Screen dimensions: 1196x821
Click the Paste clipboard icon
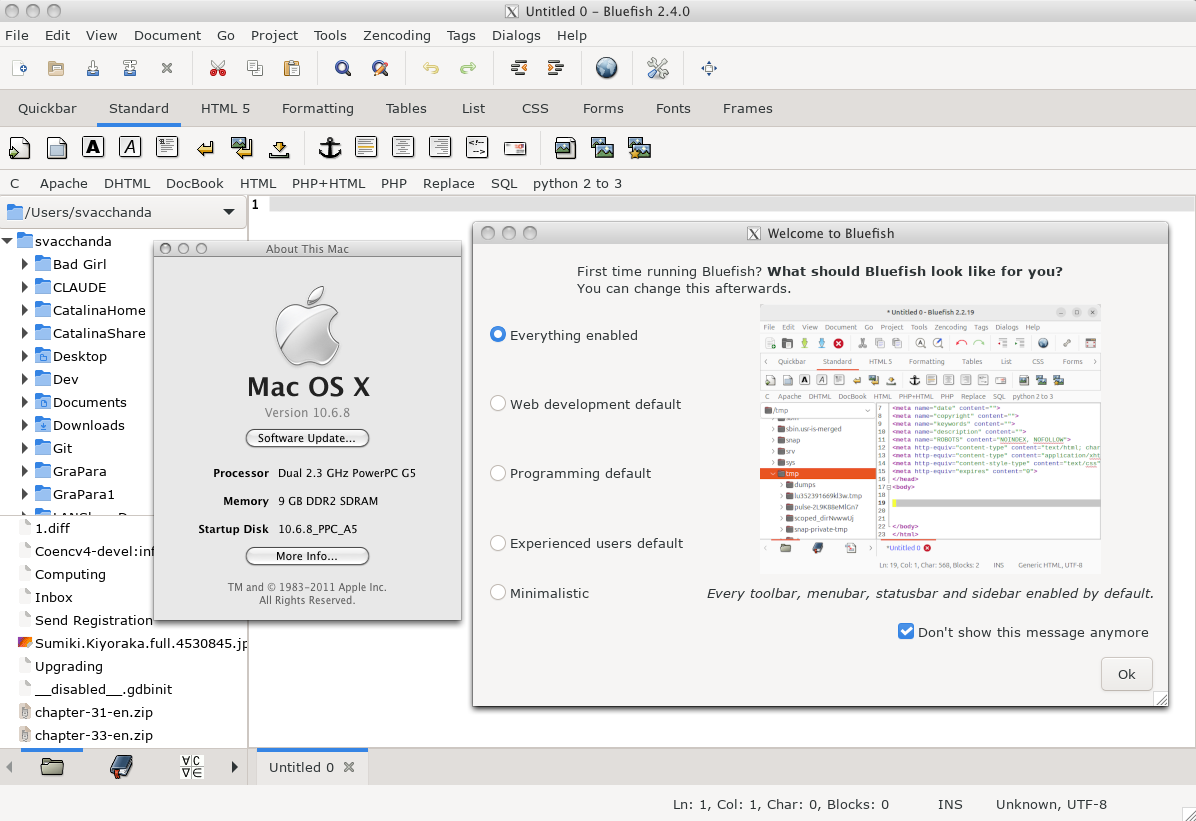pyautogui.click(x=291, y=69)
